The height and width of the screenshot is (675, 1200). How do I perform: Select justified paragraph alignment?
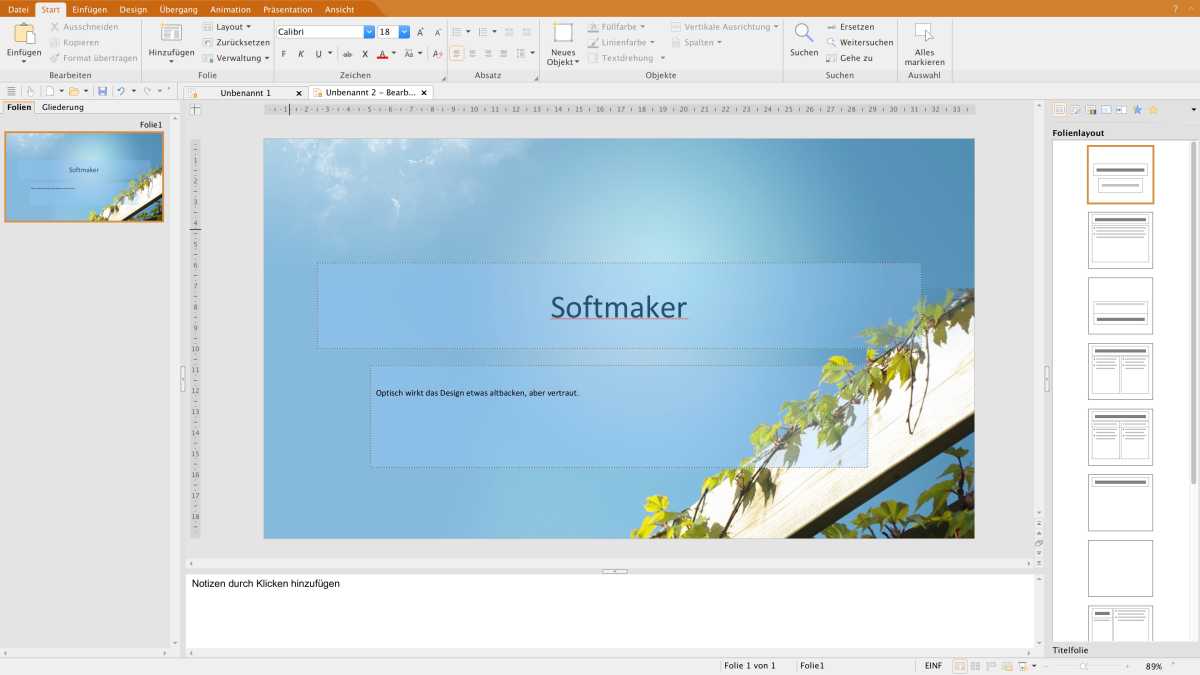pyautogui.click(x=505, y=54)
